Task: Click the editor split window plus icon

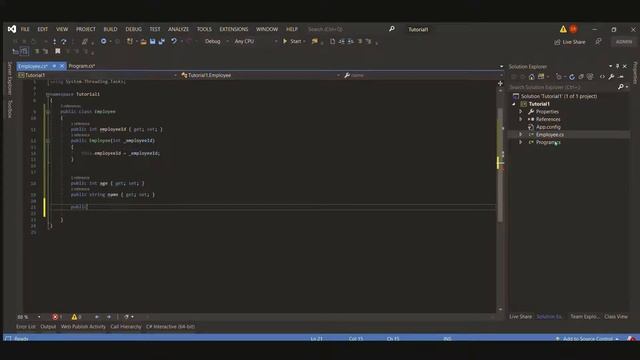Action: pos(500,83)
